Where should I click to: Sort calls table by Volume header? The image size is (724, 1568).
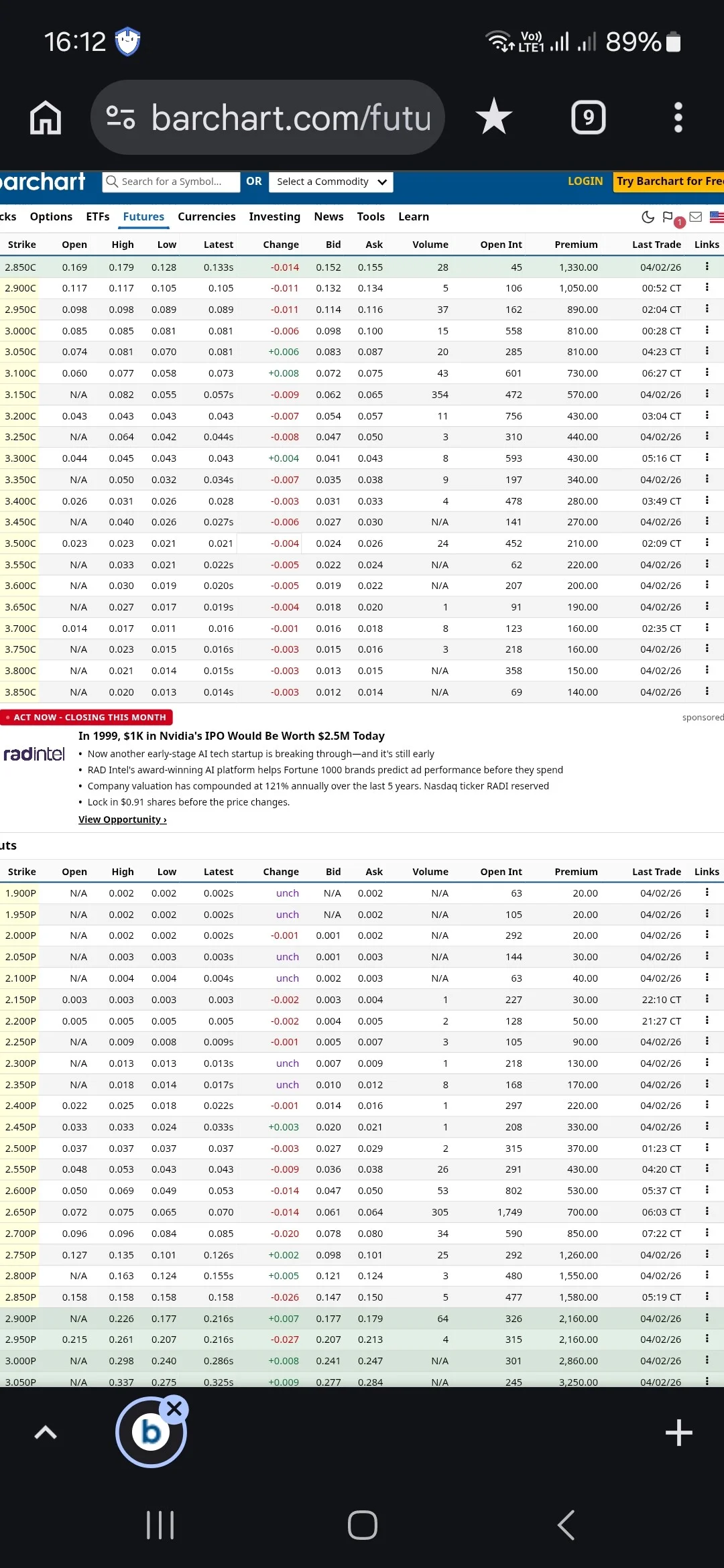[x=430, y=245]
